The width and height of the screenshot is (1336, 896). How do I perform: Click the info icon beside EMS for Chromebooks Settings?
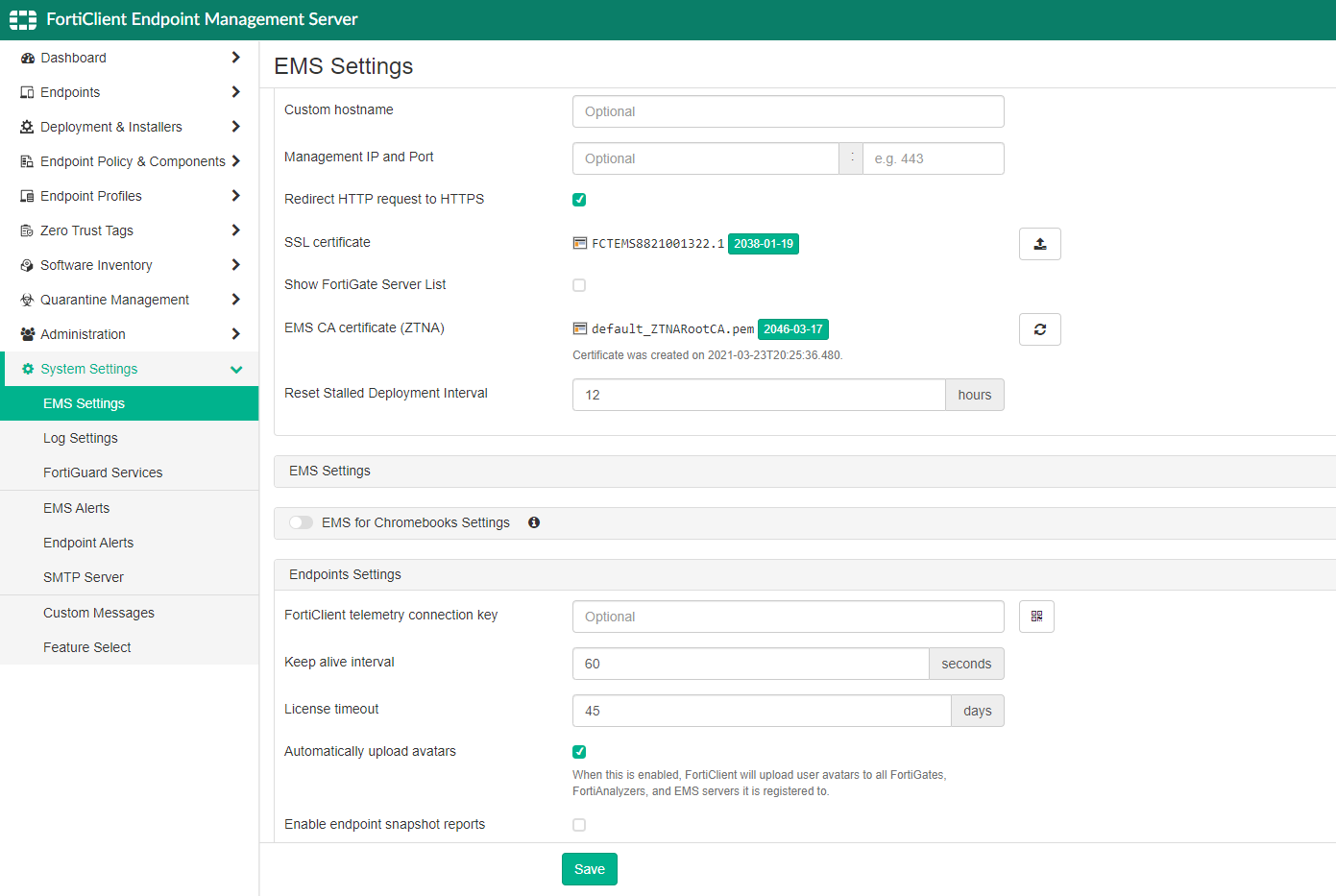coord(534,522)
